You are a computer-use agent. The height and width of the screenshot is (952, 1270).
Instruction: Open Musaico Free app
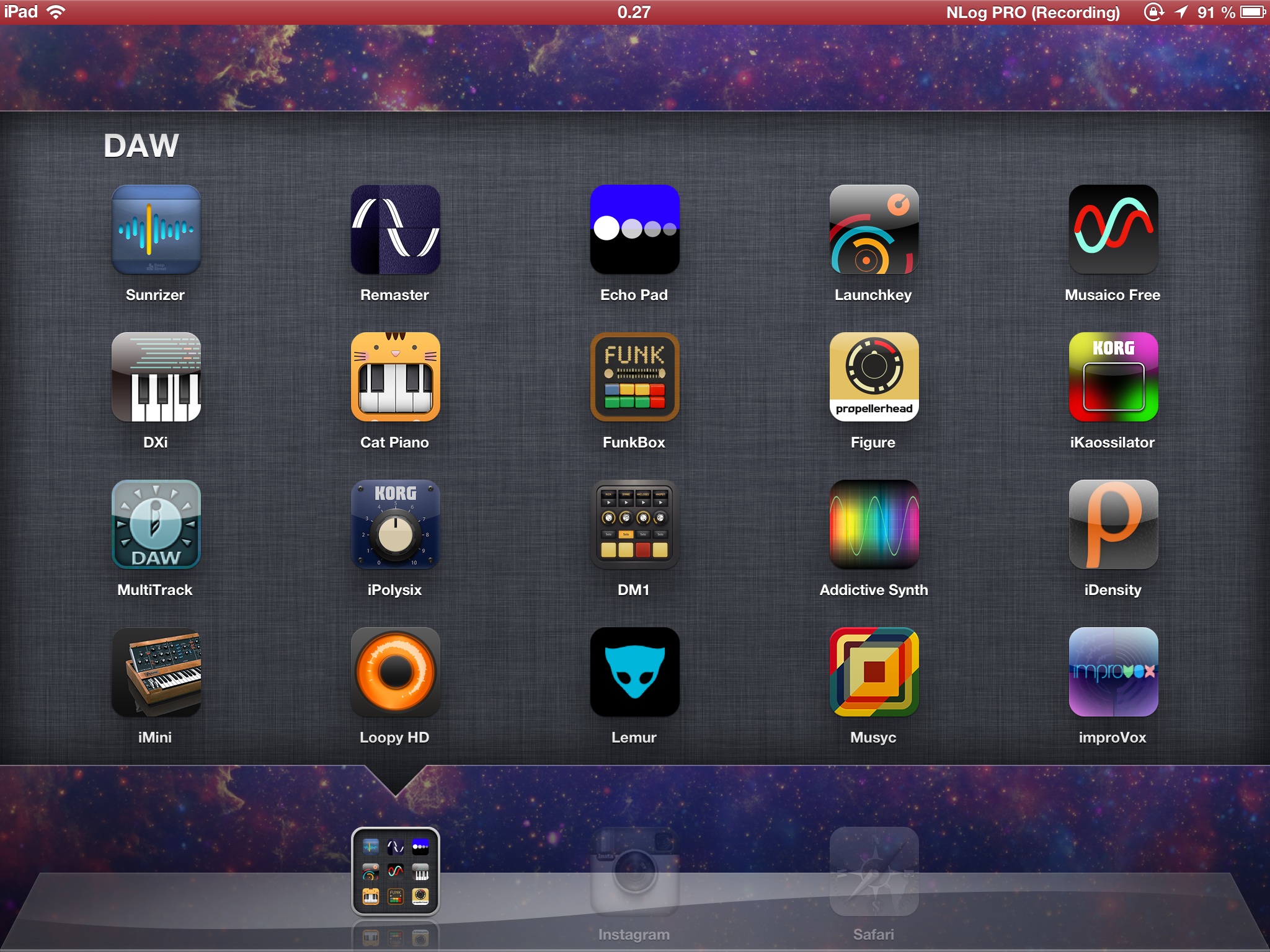pos(1113,229)
